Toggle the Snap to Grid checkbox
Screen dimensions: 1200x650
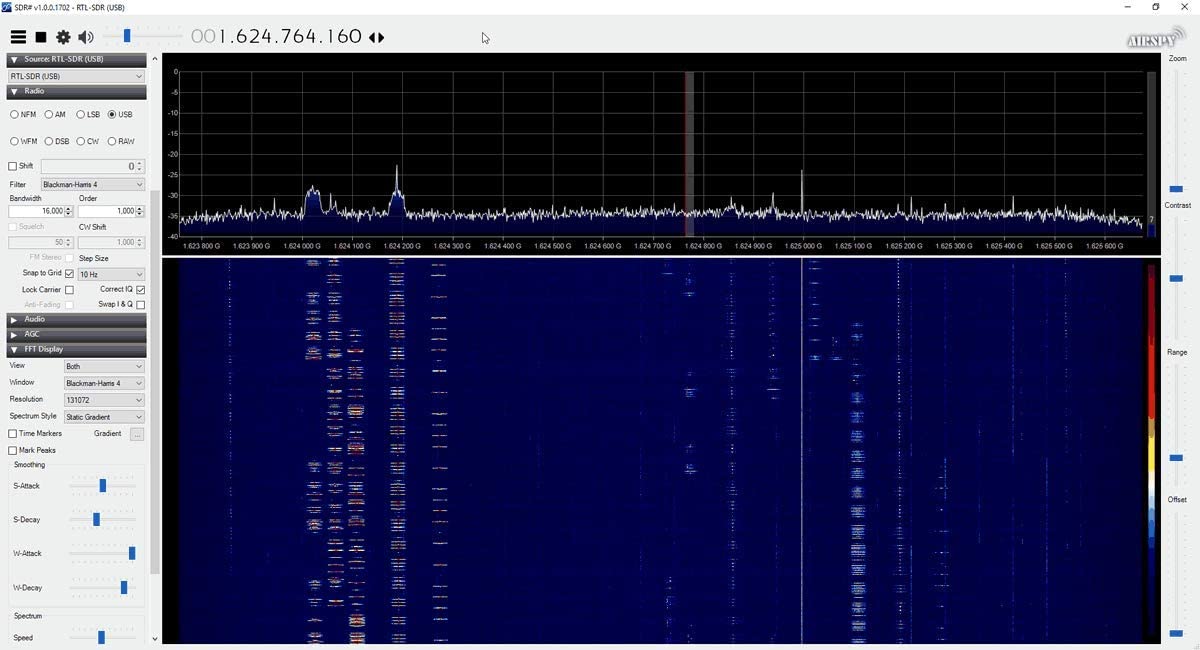(69, 274)
